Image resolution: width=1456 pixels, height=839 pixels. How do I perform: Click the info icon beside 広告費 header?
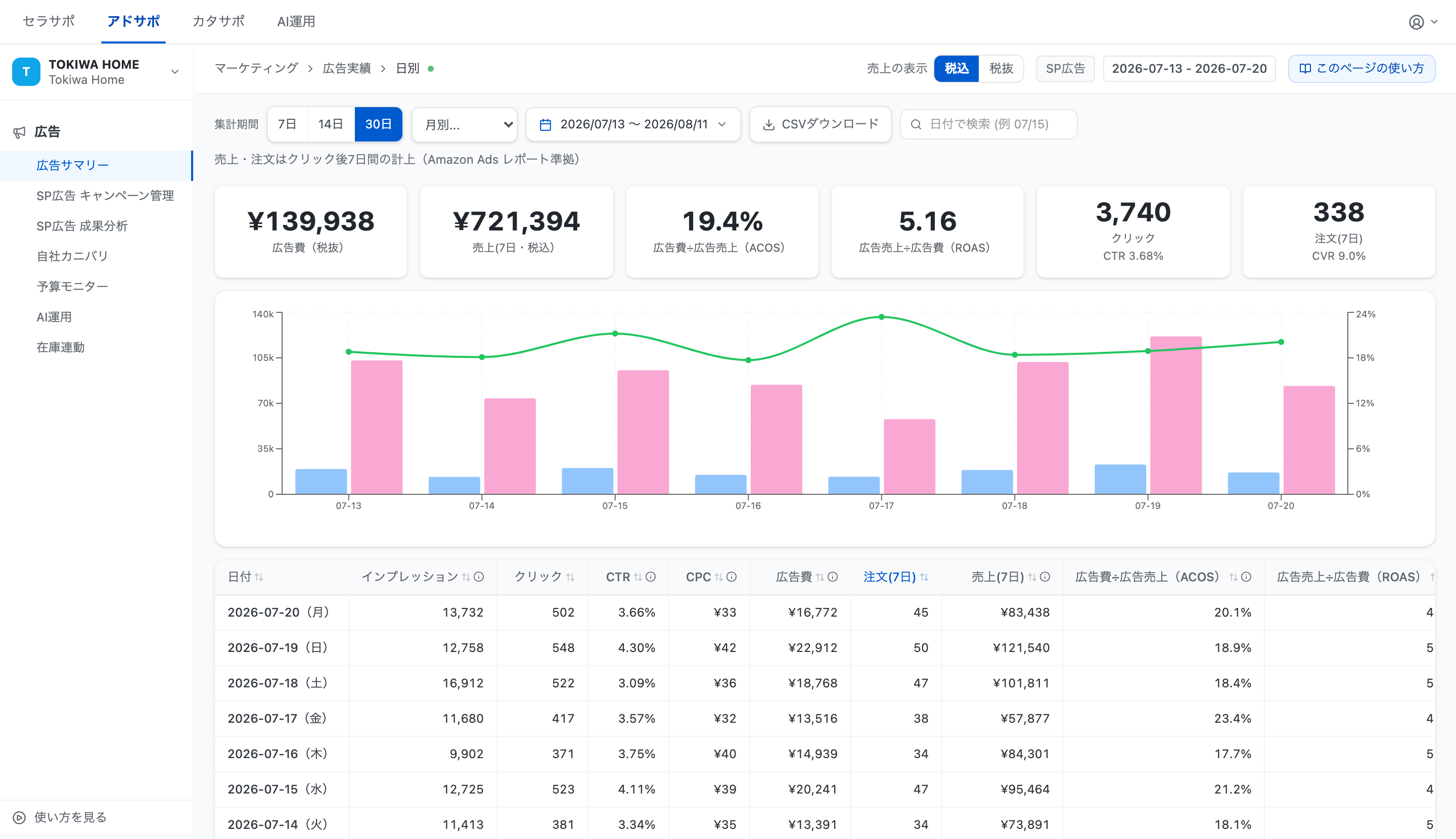coord(832,577)
